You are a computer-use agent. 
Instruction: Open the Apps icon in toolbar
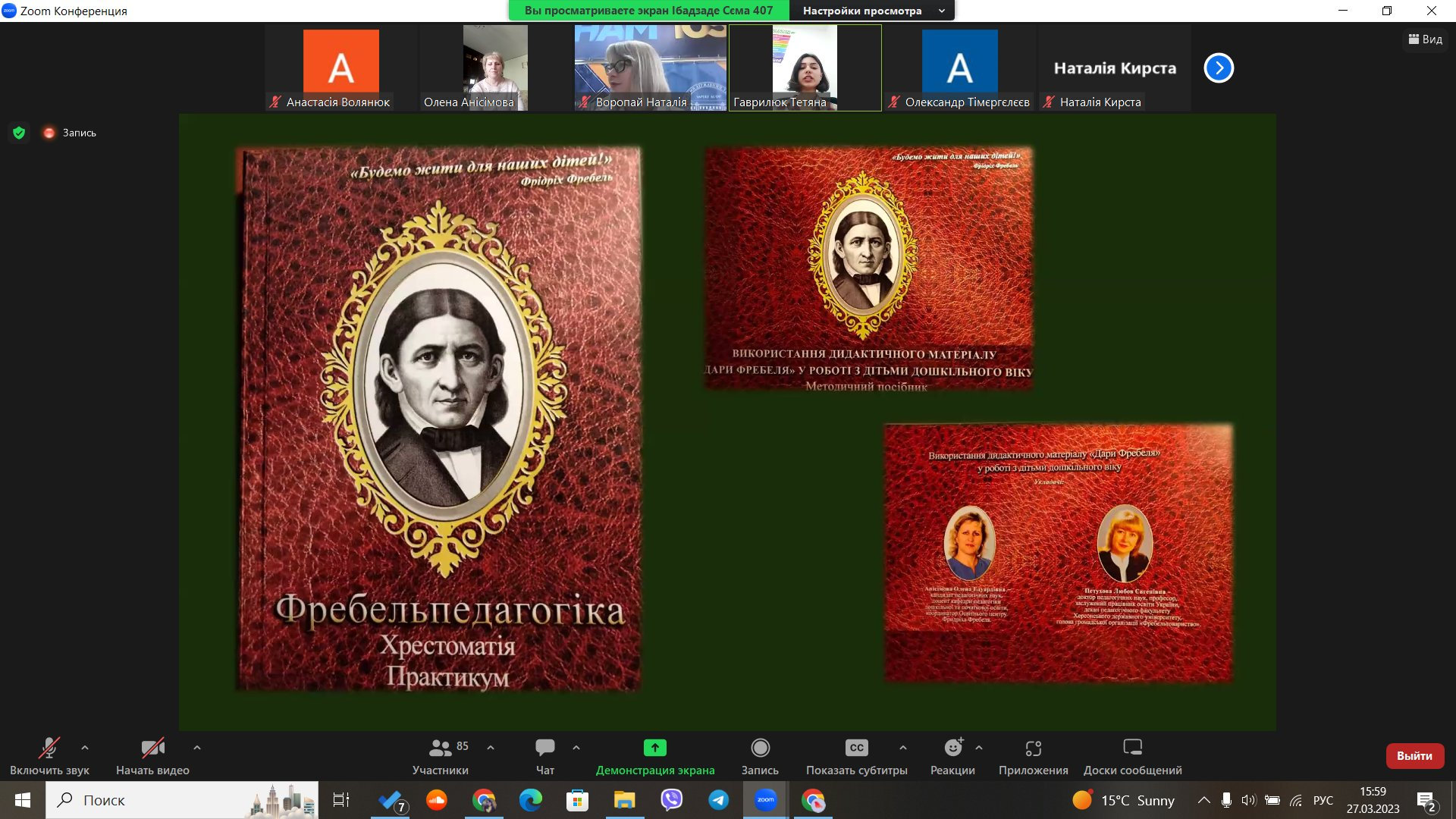[x=1033, y=748]
